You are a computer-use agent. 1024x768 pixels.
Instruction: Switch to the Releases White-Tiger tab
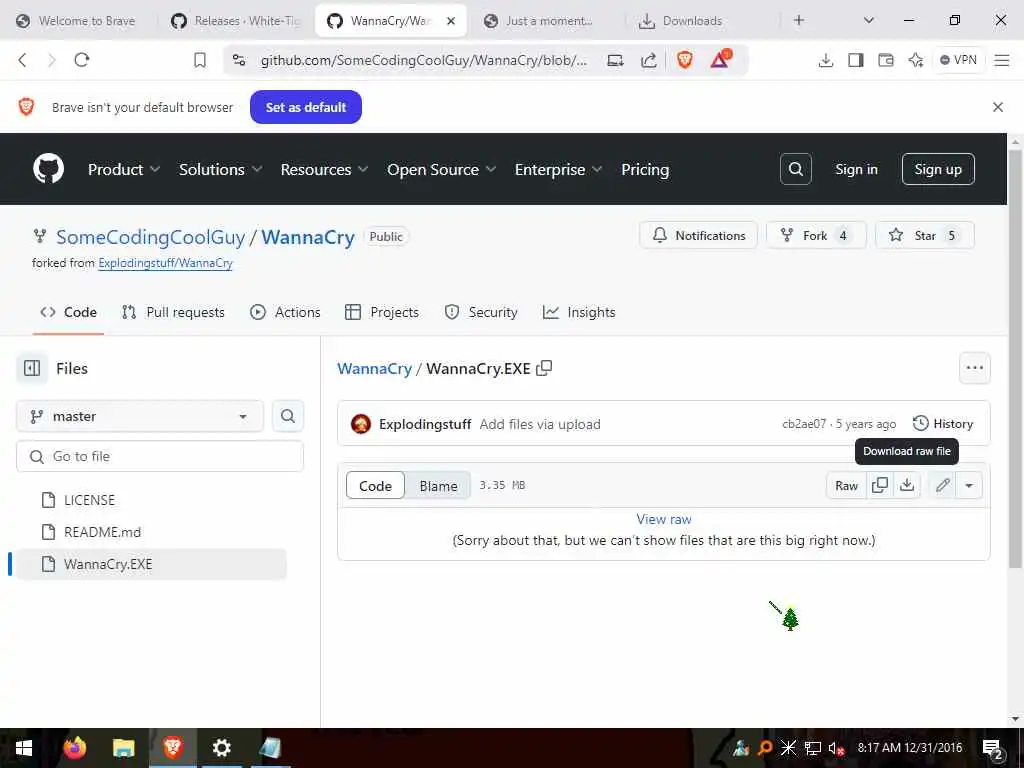[235, 21]
